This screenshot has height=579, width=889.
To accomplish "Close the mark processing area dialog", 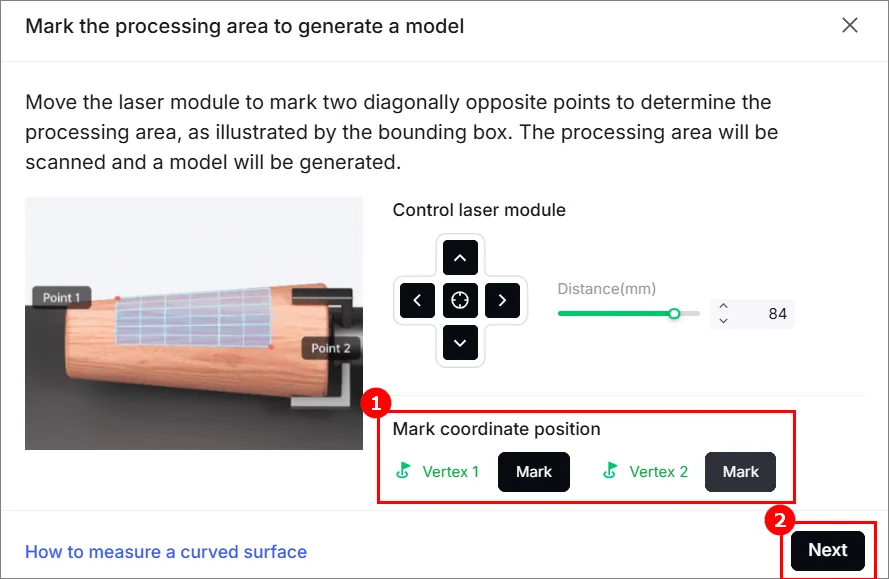I will 849,25.
